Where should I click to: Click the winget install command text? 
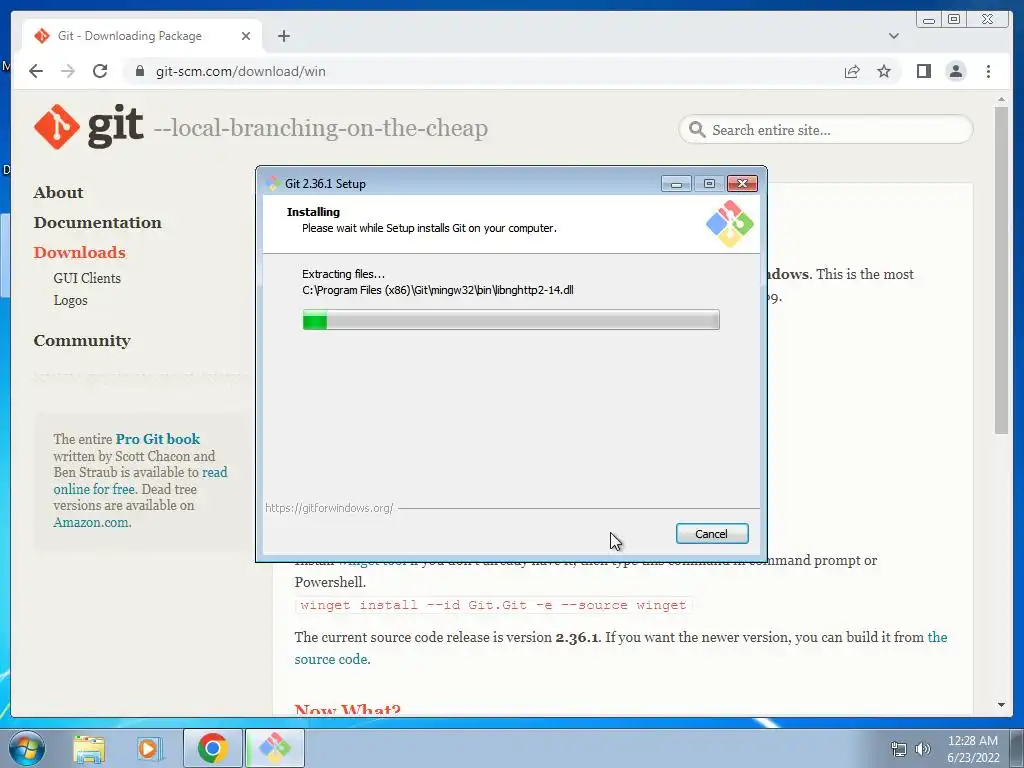pyautogui.click(x=493, y=605)
